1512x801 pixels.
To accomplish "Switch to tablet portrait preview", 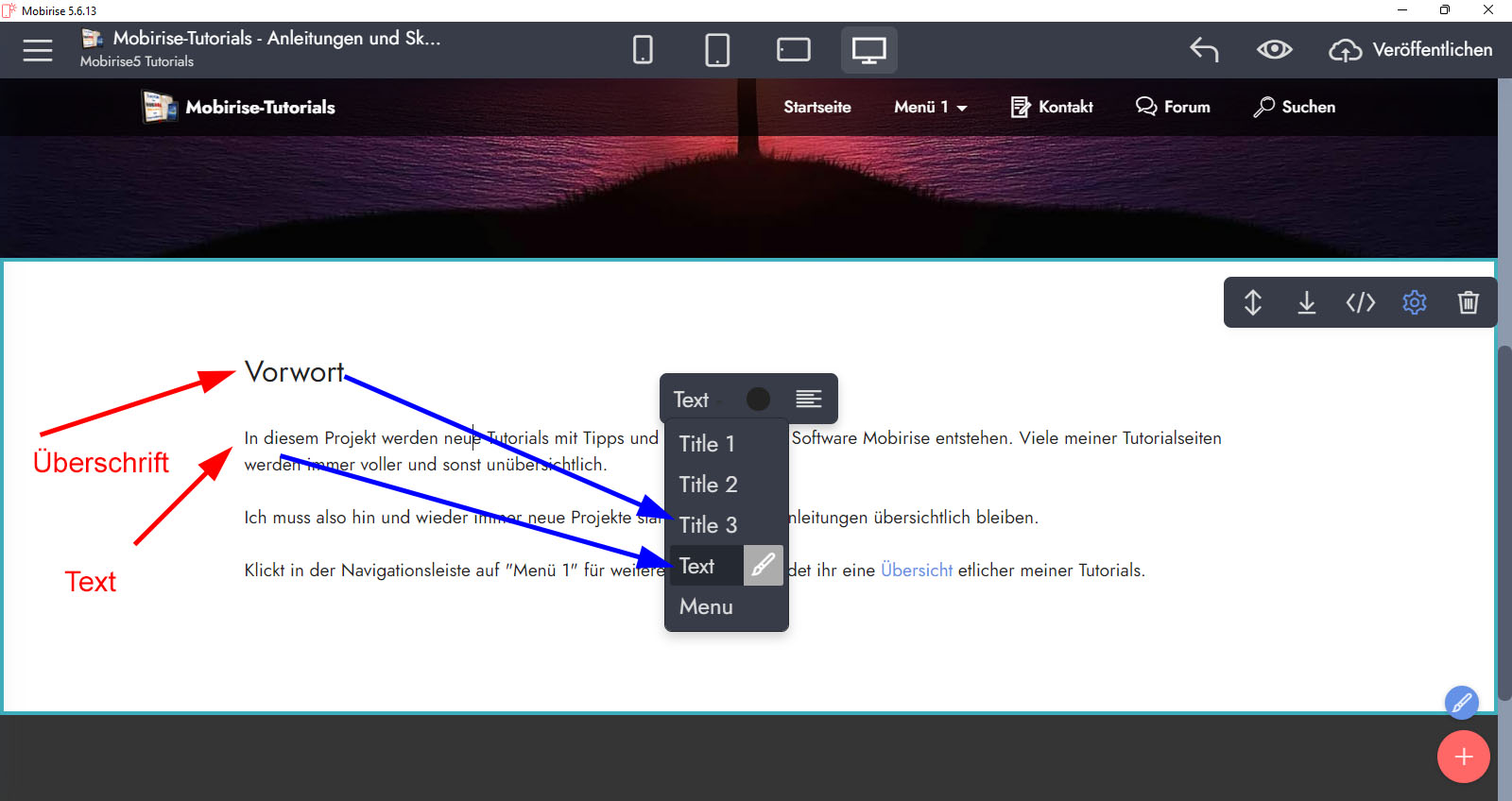I will click(717, 49).
